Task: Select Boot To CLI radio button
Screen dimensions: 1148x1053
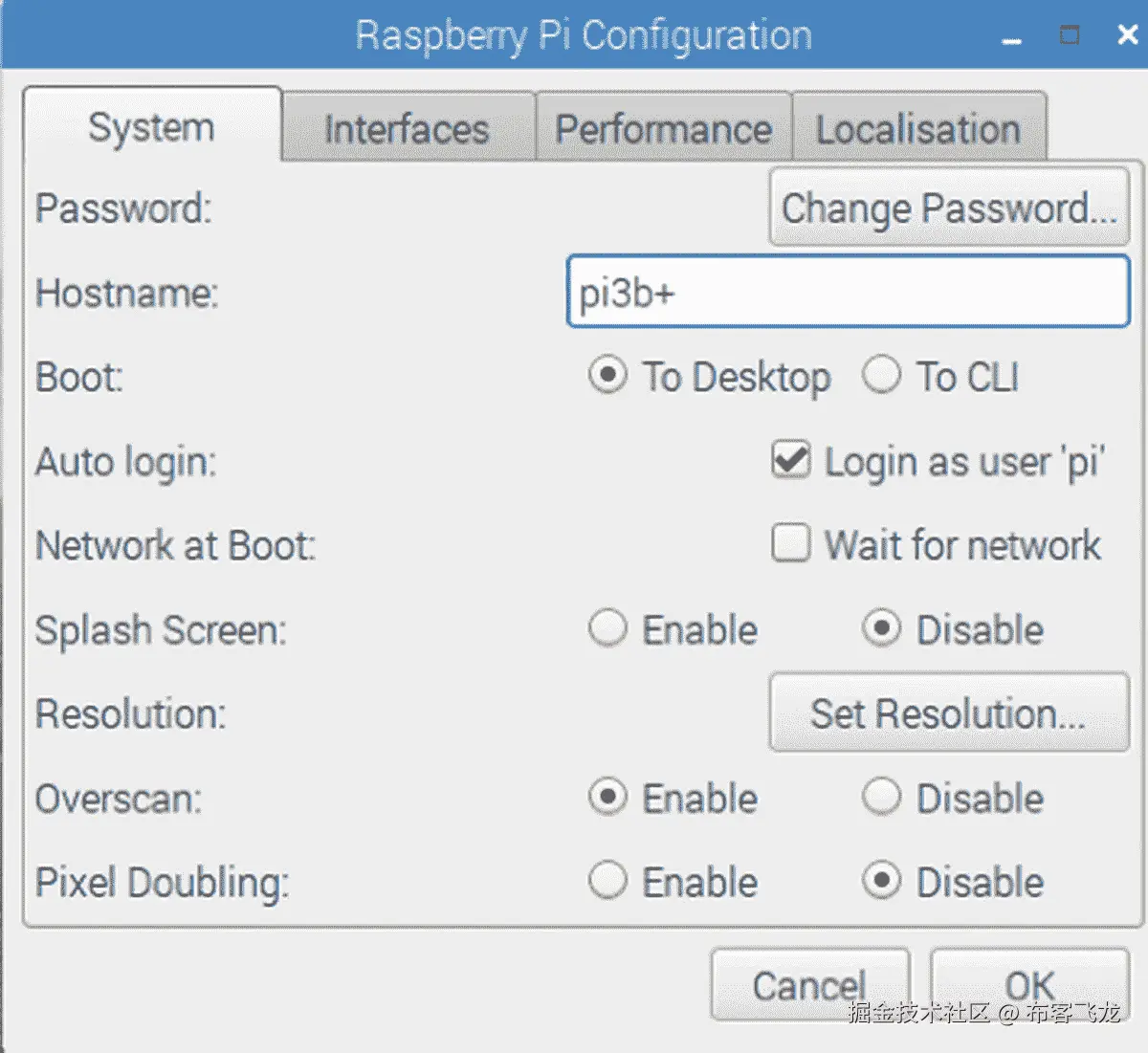Action: click(881, 376)
